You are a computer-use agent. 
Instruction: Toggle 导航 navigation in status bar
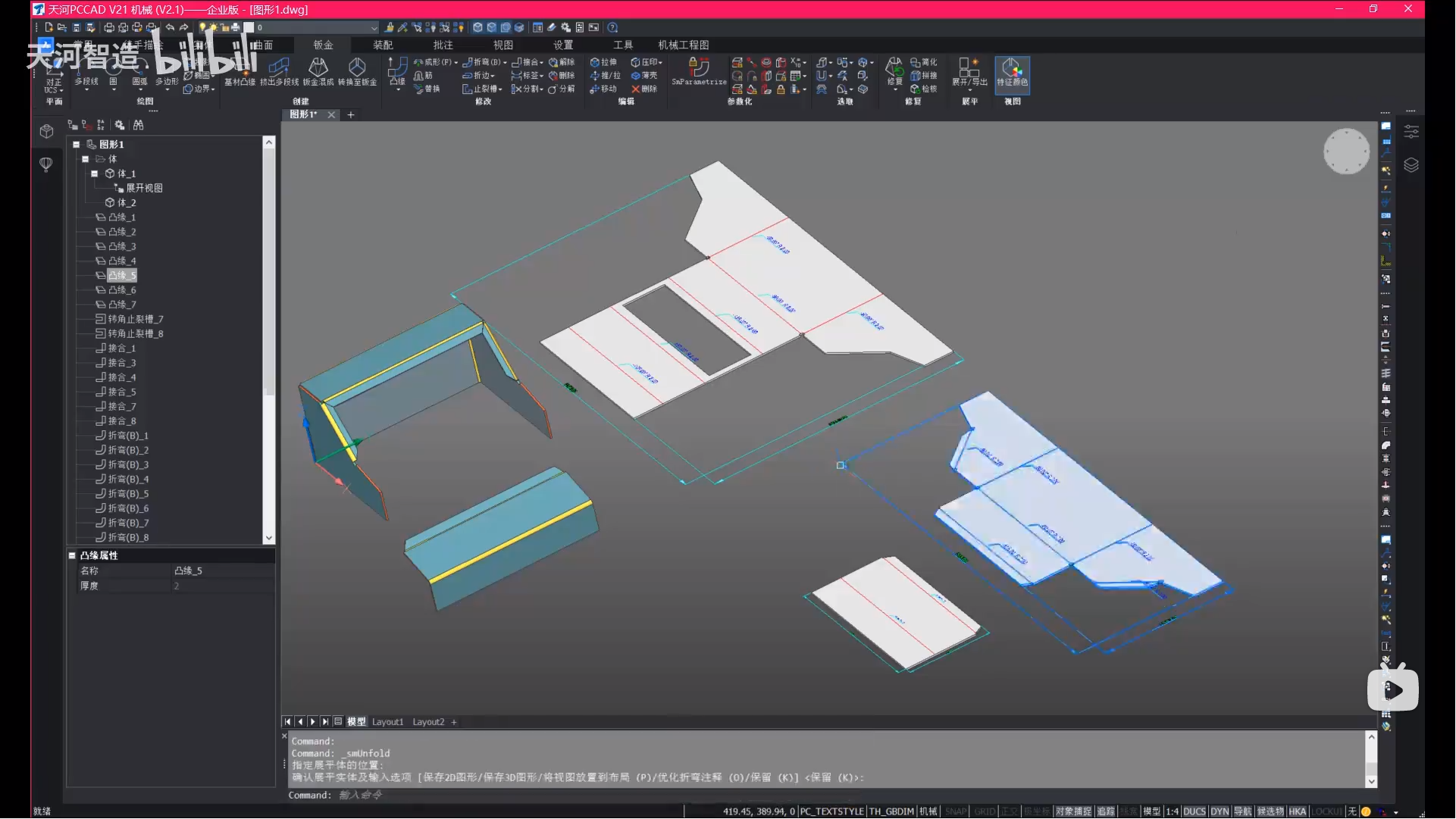pyautogui.click(x=1243, y=811)
